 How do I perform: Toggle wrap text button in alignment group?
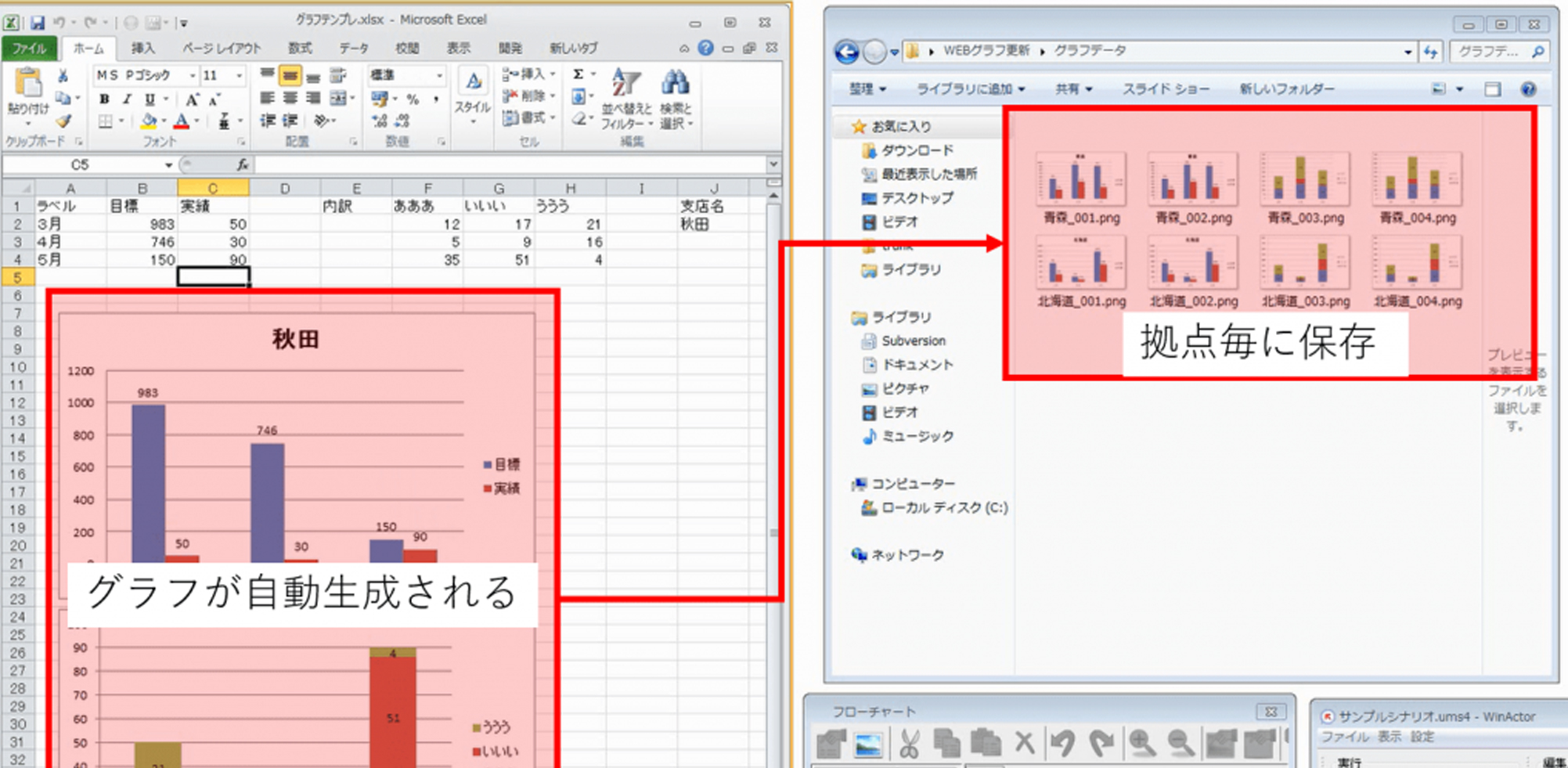tap(338, 76)
